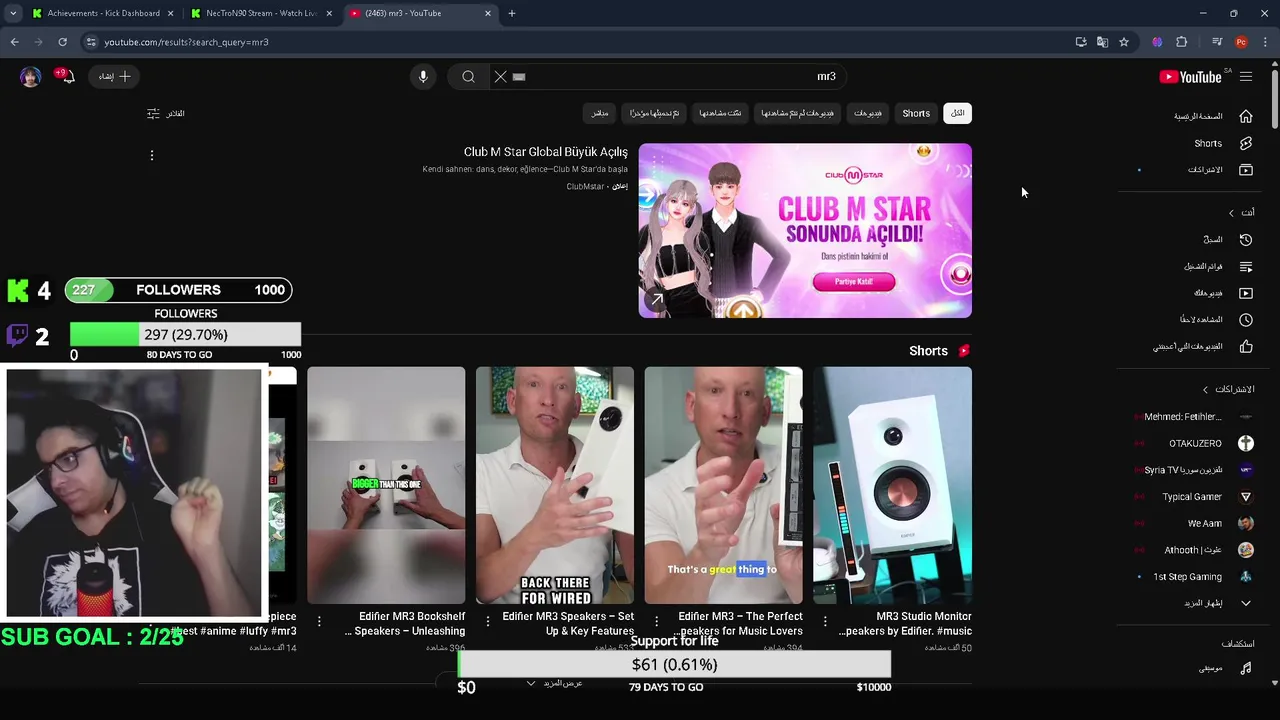
Task: Open 'Club M Star Global Büyük Açılış' link
Action: (x=545, y=152)
